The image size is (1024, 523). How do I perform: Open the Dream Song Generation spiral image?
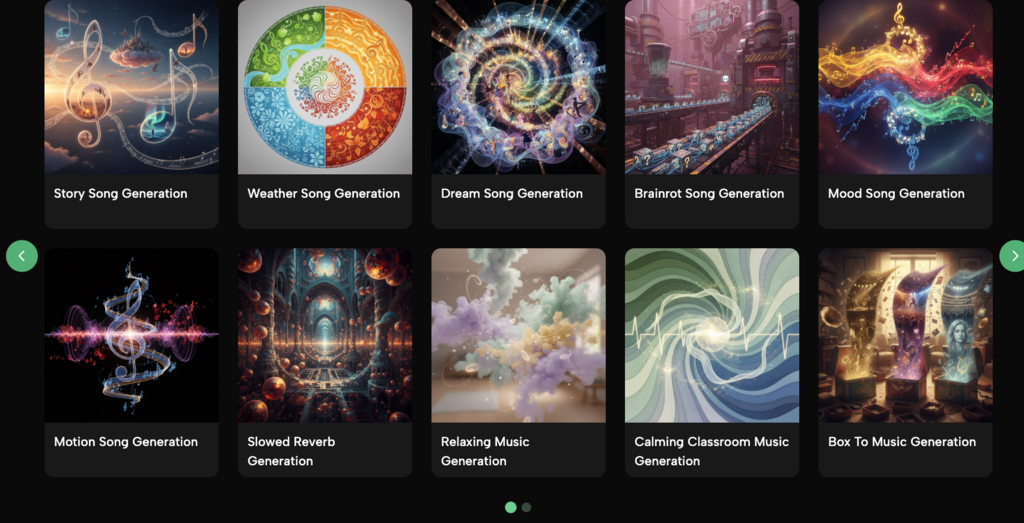click(x=519, y=87)
